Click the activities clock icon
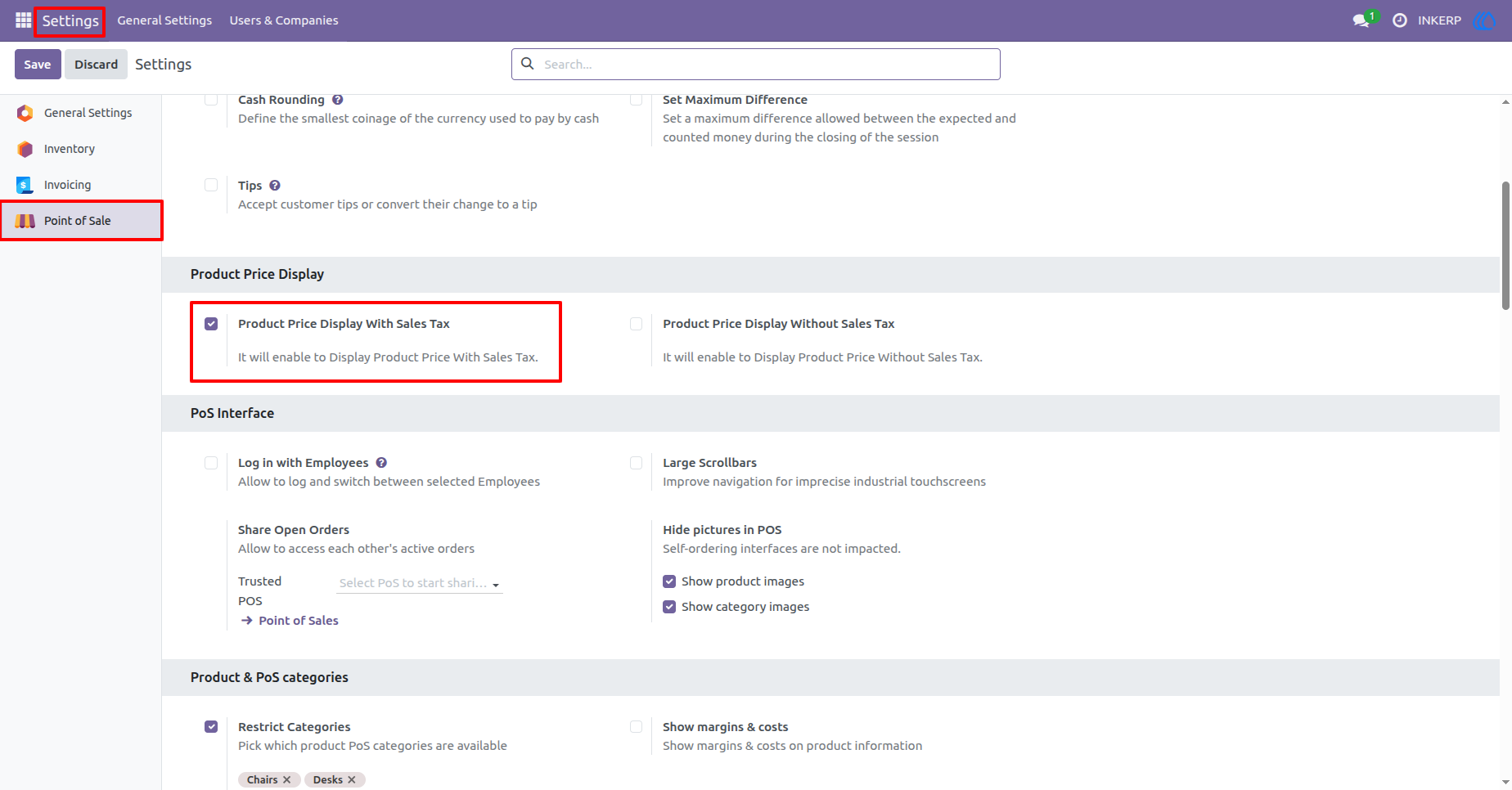The width and height of the screenshot is (1512, 790). point(1400,20)
